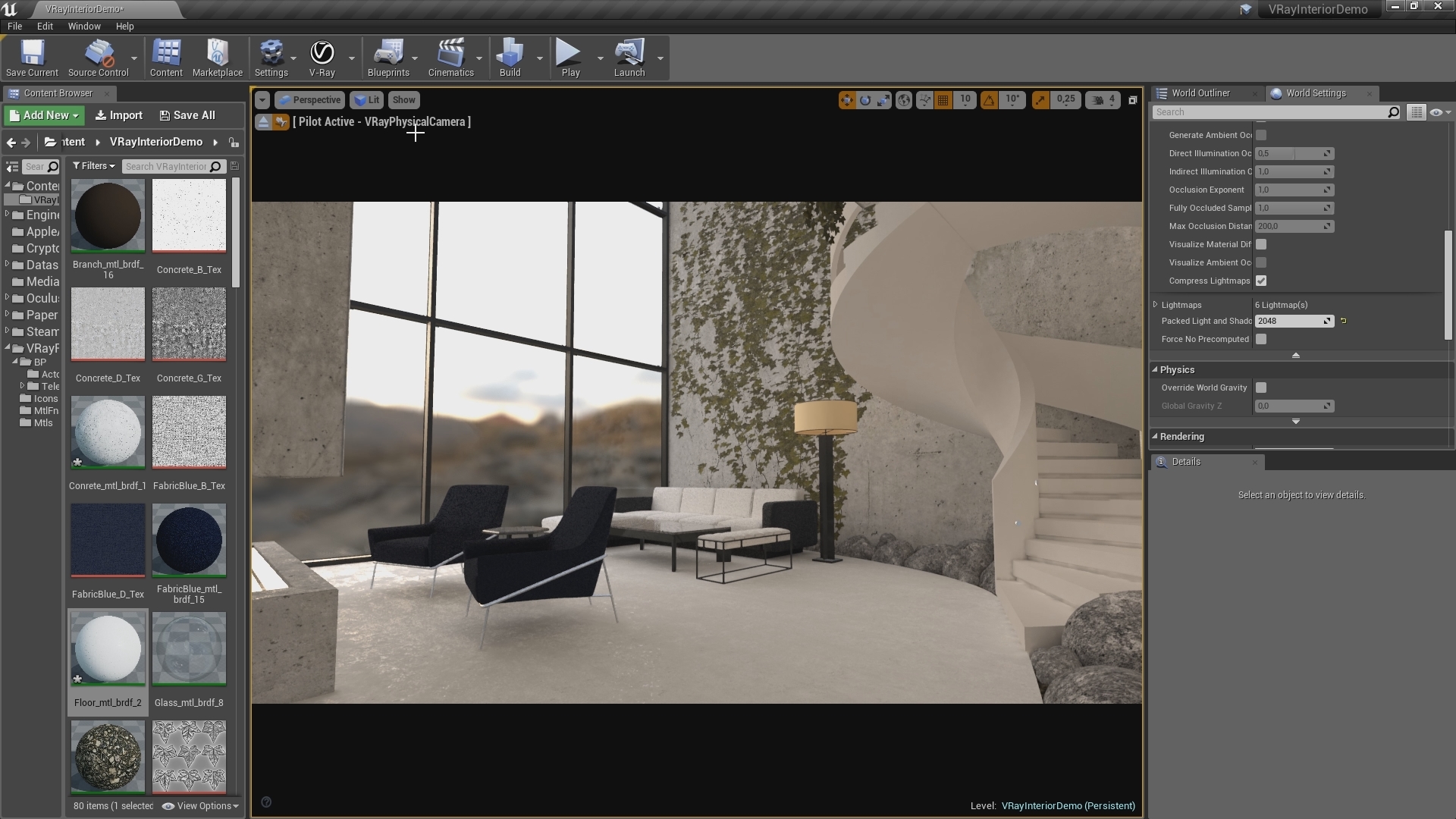The image size is (1456, 819).
Task: Adjust the Direct Illumination Occlusion slider
Action: coord(1294,153)
